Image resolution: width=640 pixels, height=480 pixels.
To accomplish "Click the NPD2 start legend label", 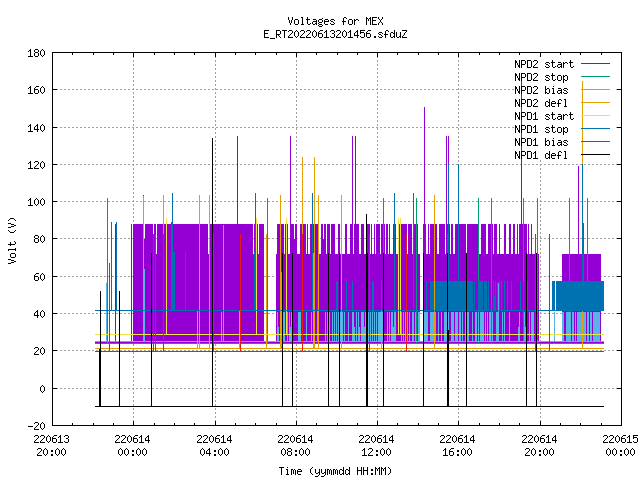I will (544, 64).
